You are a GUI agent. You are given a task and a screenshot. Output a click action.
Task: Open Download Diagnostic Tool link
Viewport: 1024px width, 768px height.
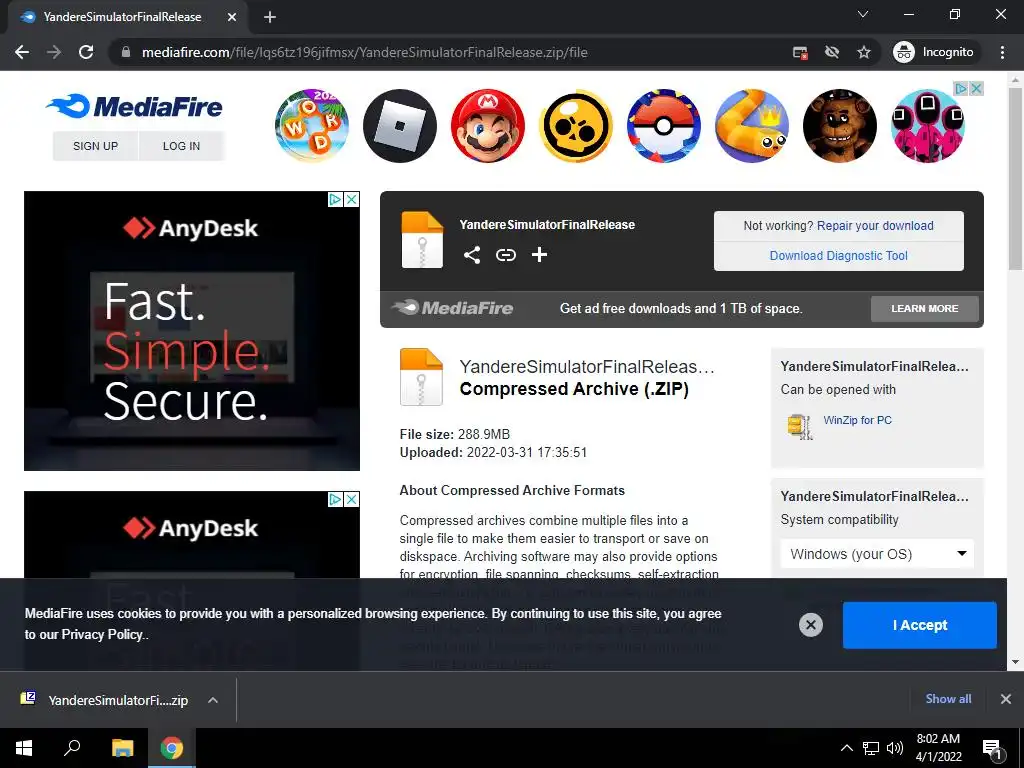839,255
